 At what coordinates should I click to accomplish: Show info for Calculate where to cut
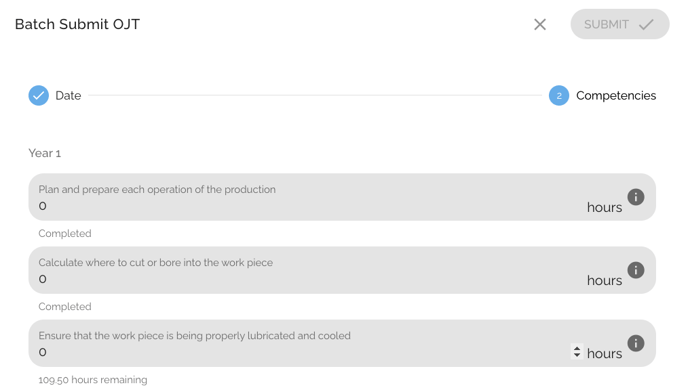(x=635, y=270)
